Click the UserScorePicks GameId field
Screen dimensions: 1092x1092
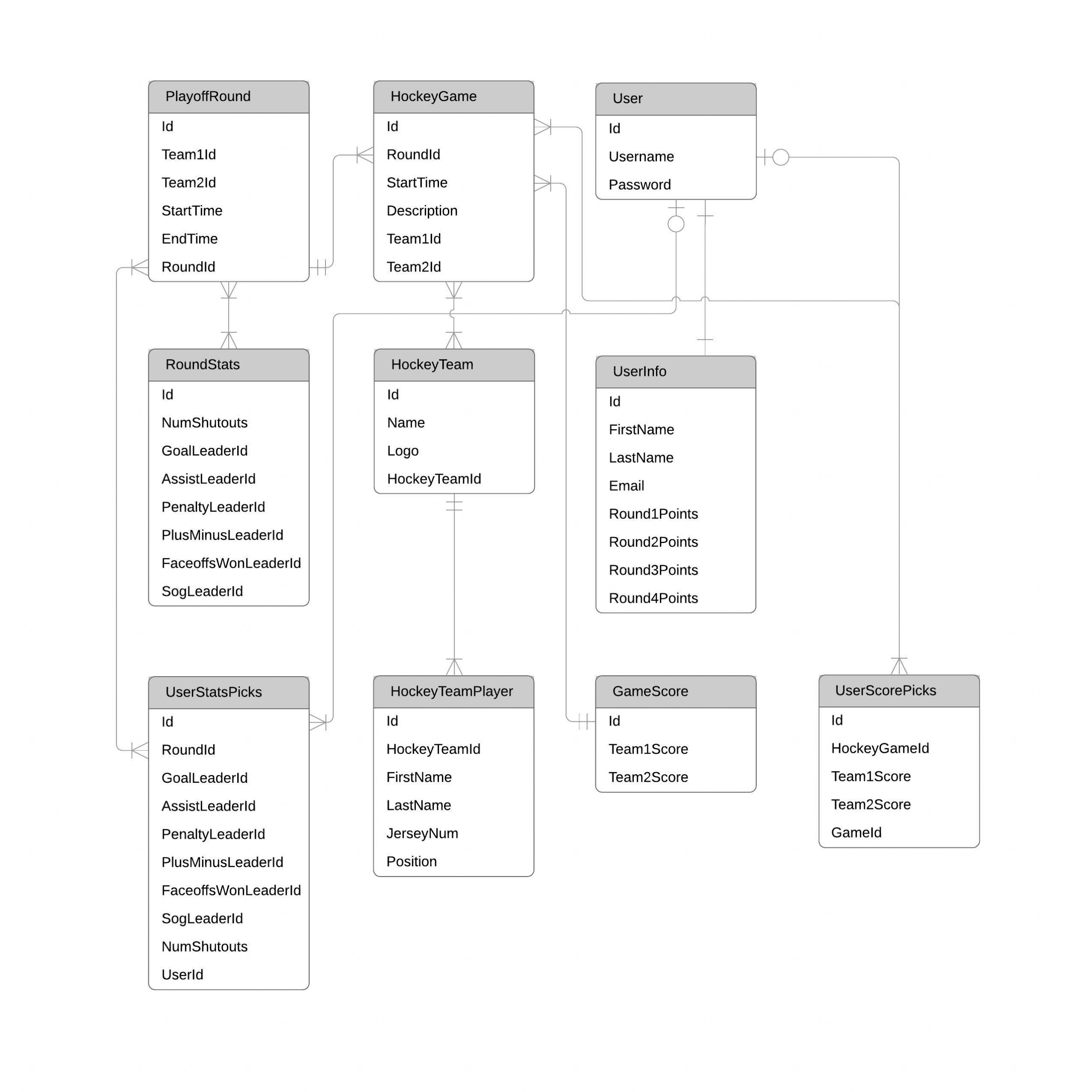[x=869, y=833]
